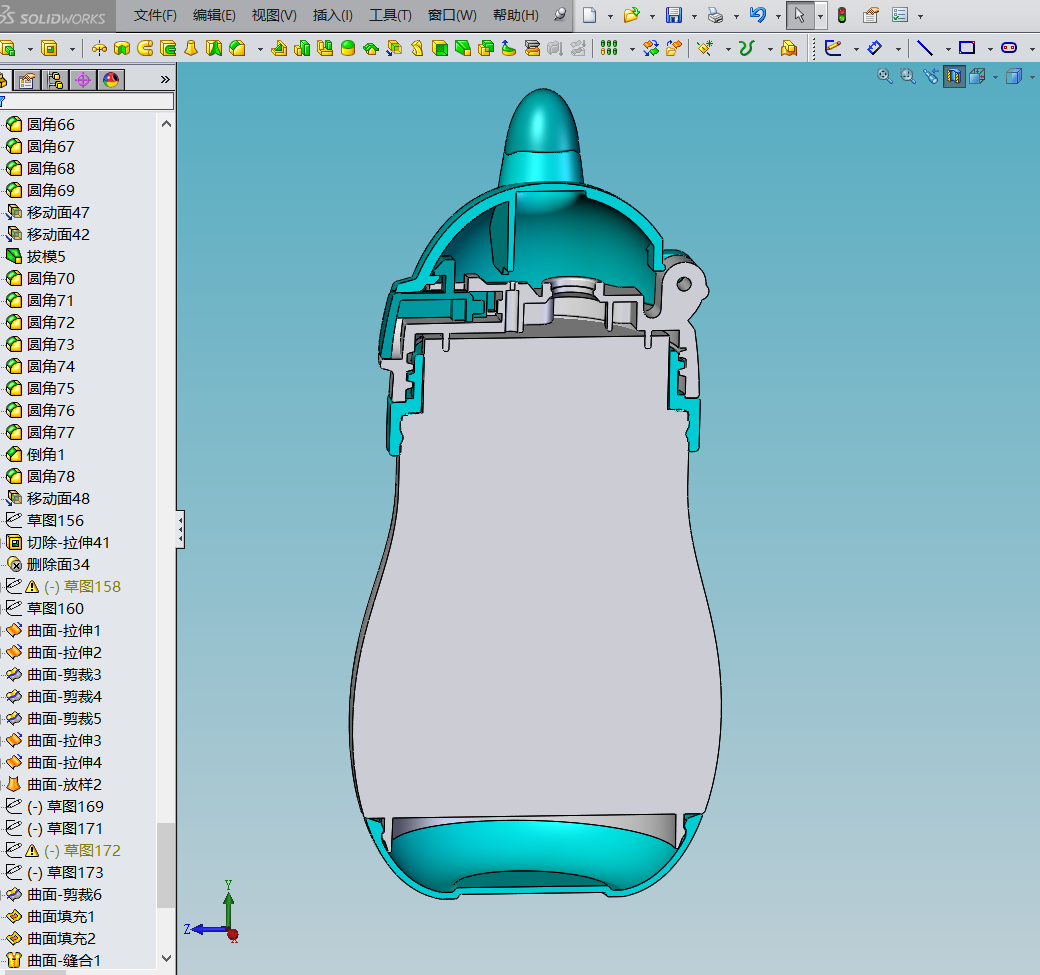Toggle the Section View button

[x=954, y=77]
